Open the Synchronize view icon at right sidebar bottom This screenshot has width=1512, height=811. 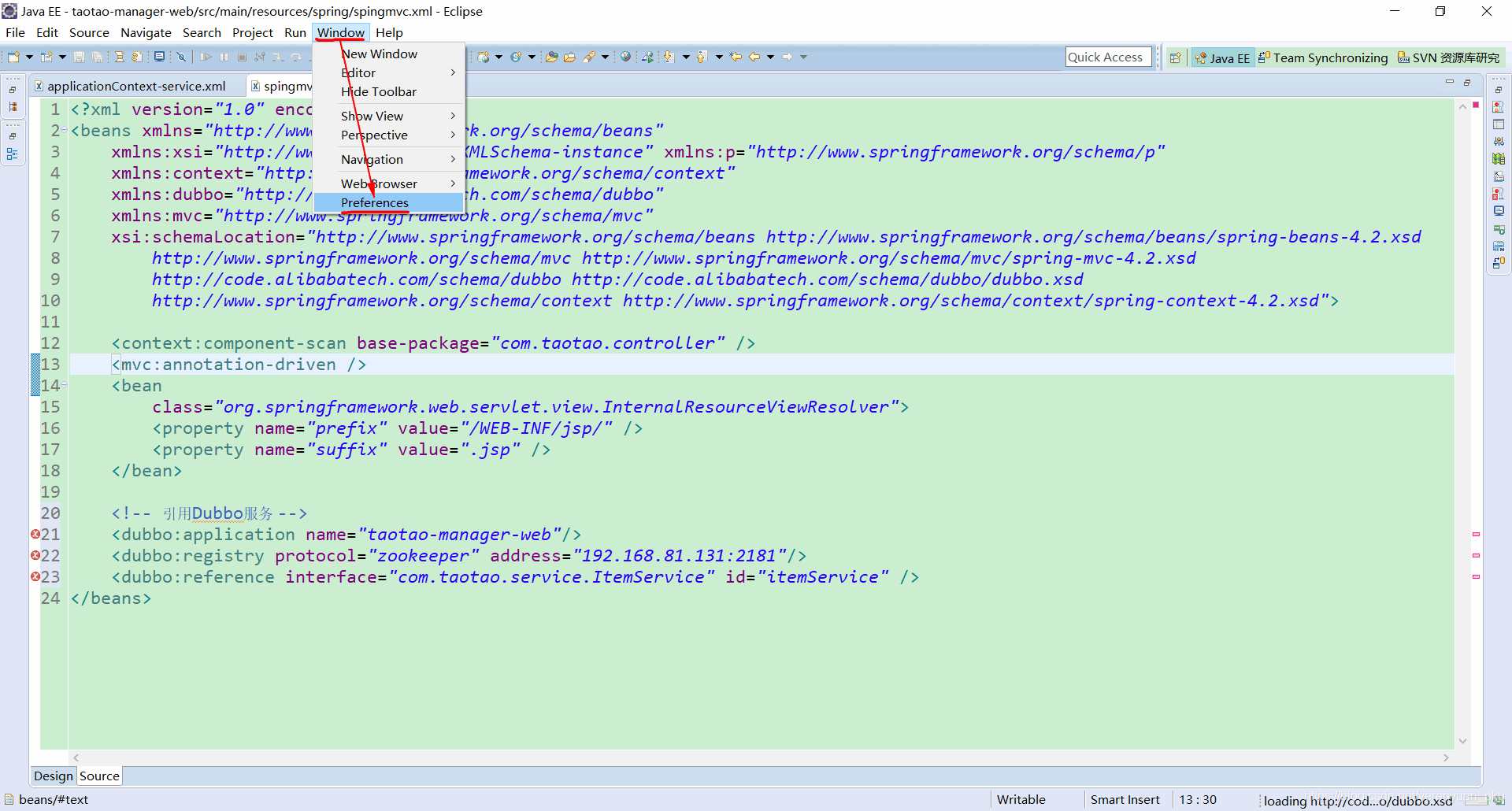[1499, 263]
